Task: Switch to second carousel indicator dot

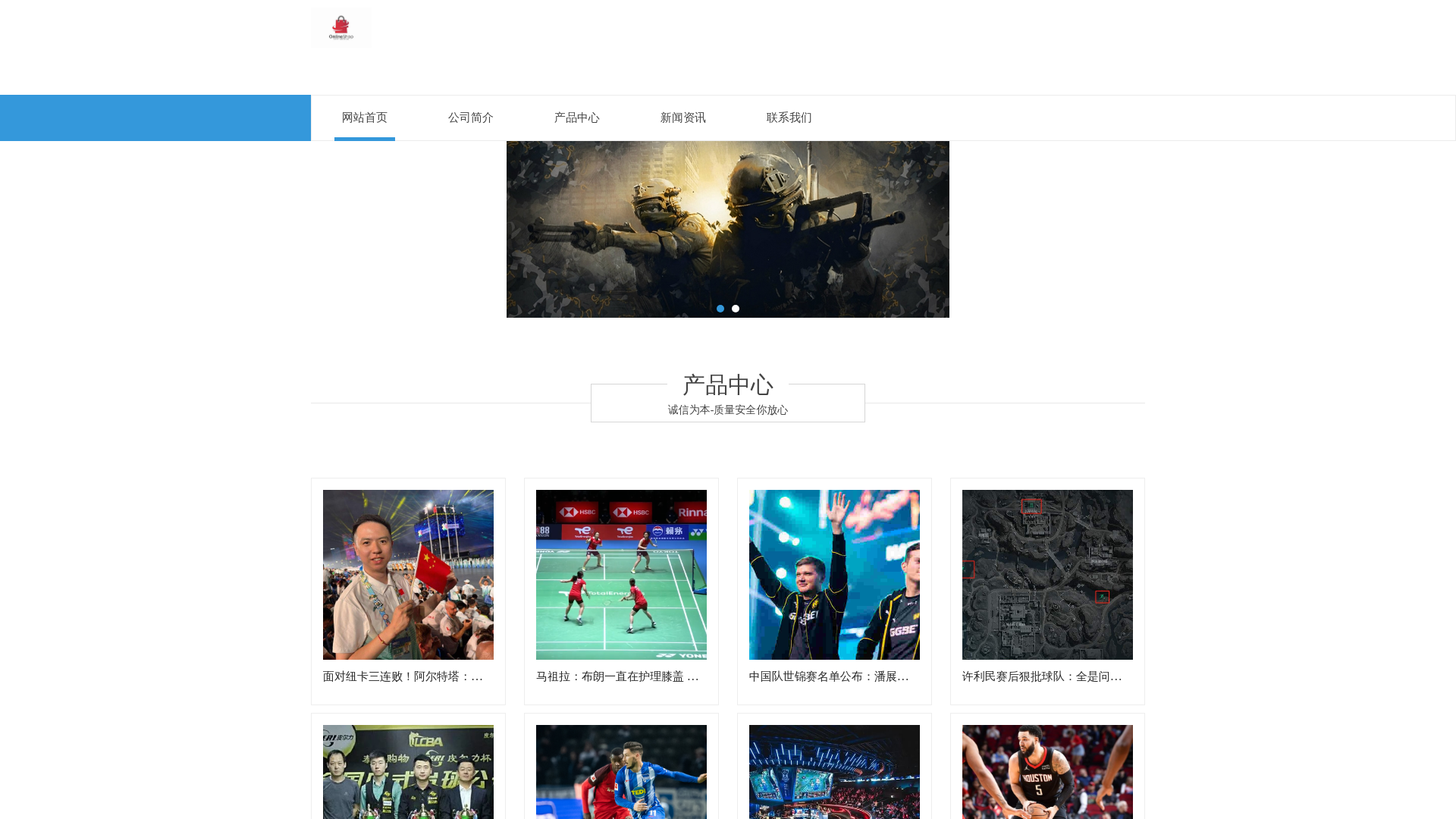Action: 736,309
